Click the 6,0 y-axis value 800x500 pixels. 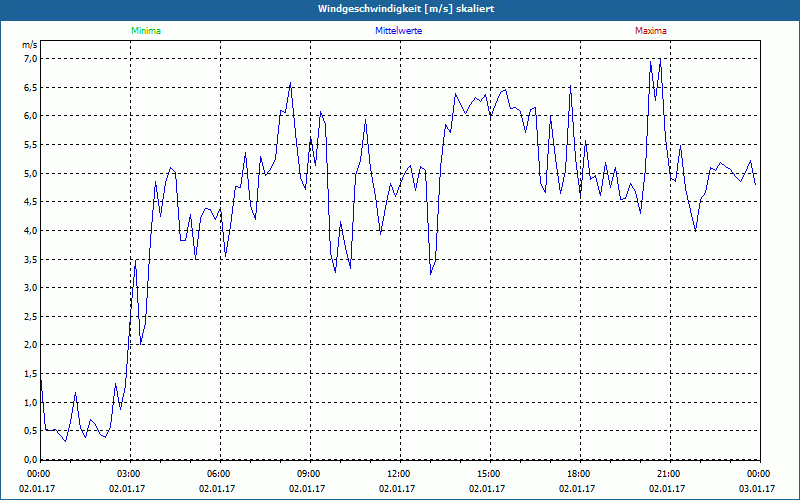click(31, 116)
